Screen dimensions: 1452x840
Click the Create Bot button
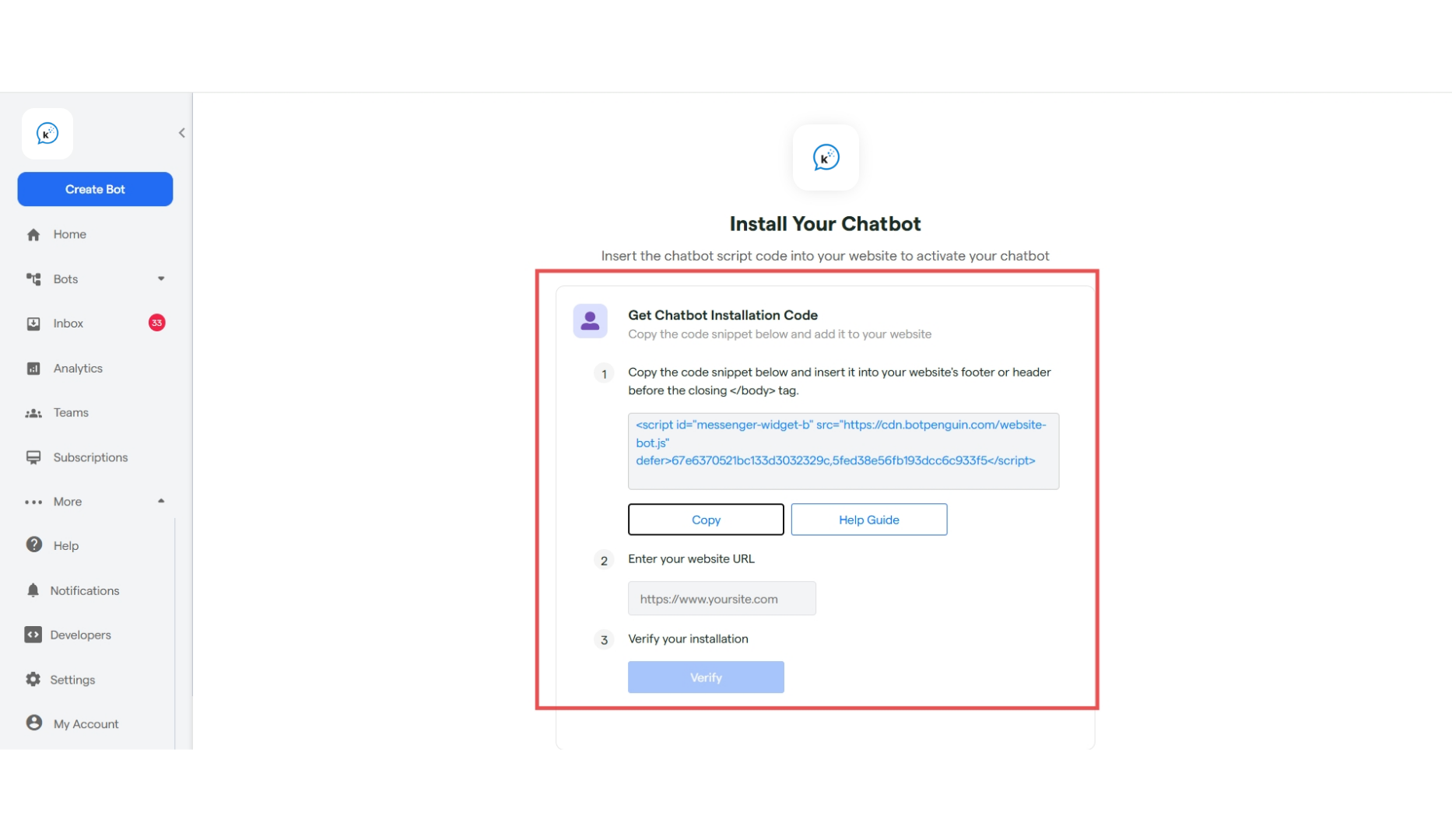[x=95, y=189]
